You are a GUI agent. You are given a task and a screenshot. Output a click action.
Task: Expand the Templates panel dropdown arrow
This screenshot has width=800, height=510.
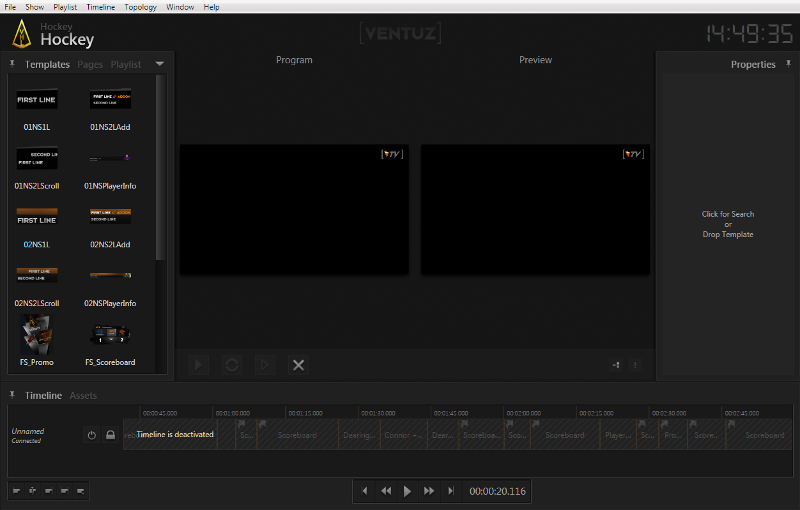160,64
